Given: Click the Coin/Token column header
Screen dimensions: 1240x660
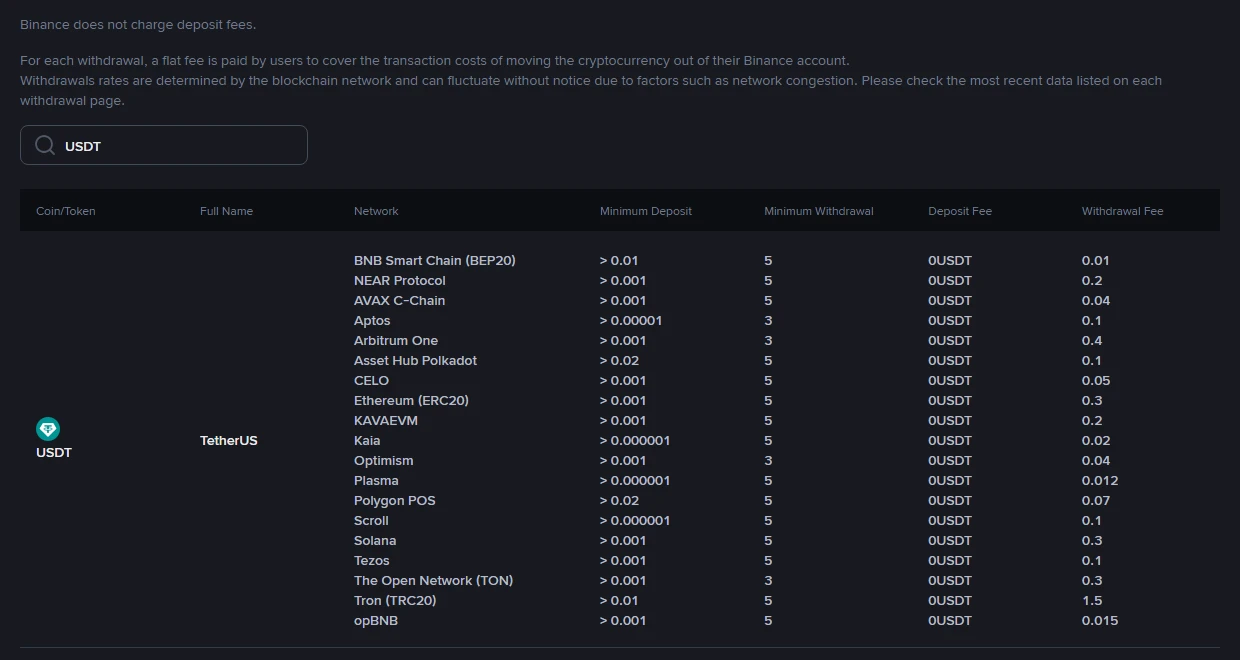Looking at the screenshot, I should [x=66, y=211].
